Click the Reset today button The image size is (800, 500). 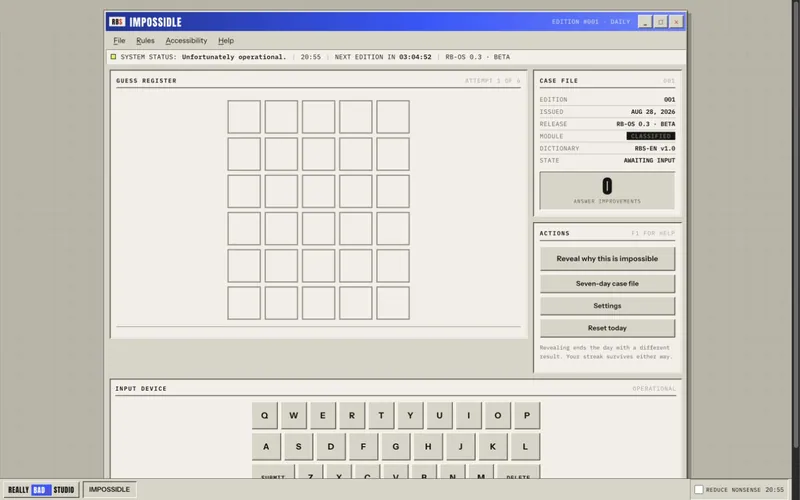607,328
